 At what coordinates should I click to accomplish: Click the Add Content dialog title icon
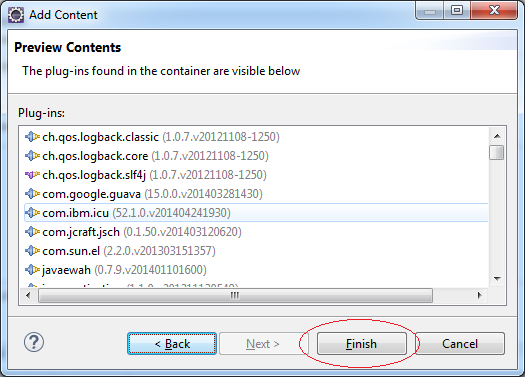(16, 15)
